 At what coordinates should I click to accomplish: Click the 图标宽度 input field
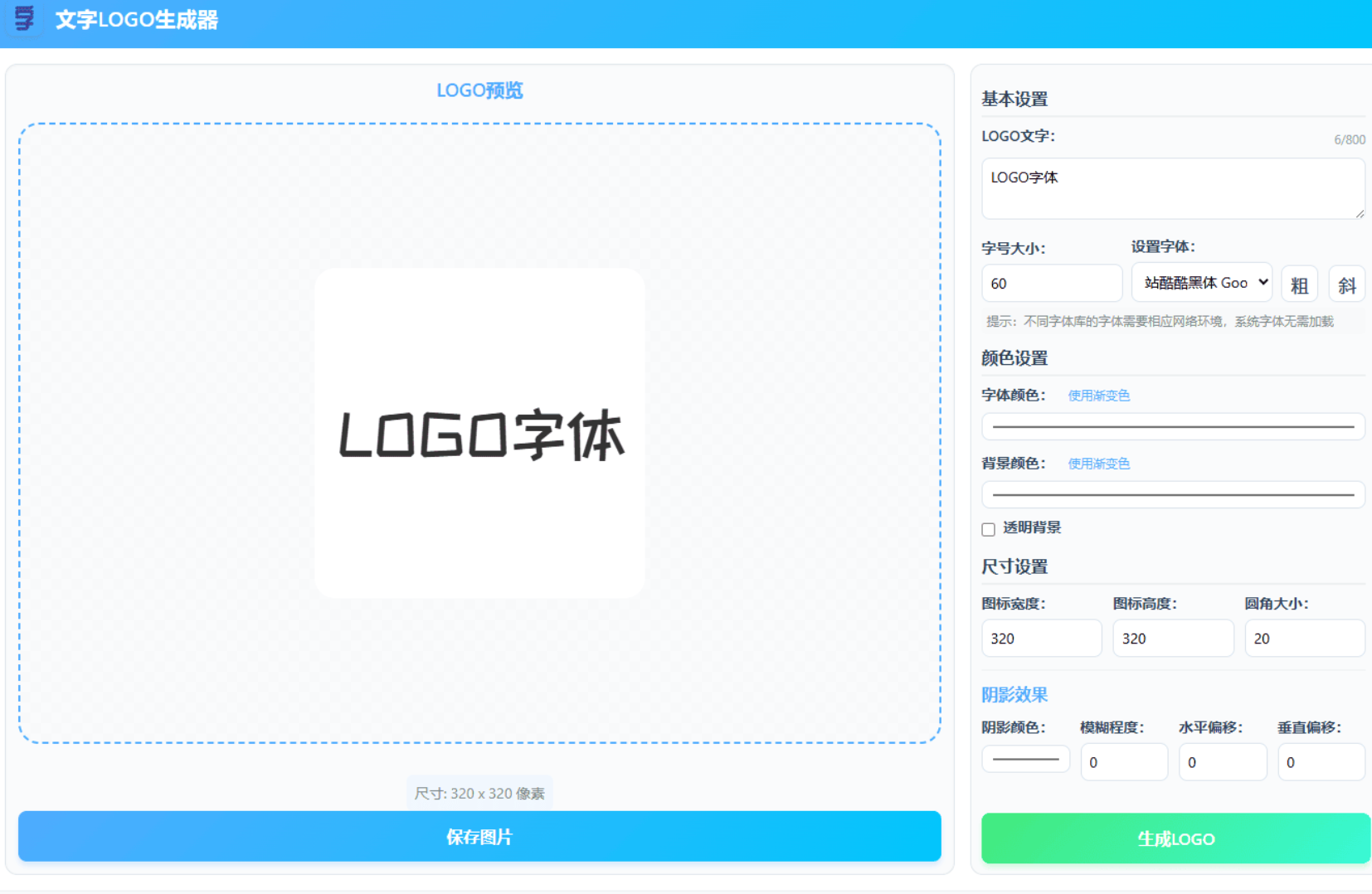coord(1041,639)
